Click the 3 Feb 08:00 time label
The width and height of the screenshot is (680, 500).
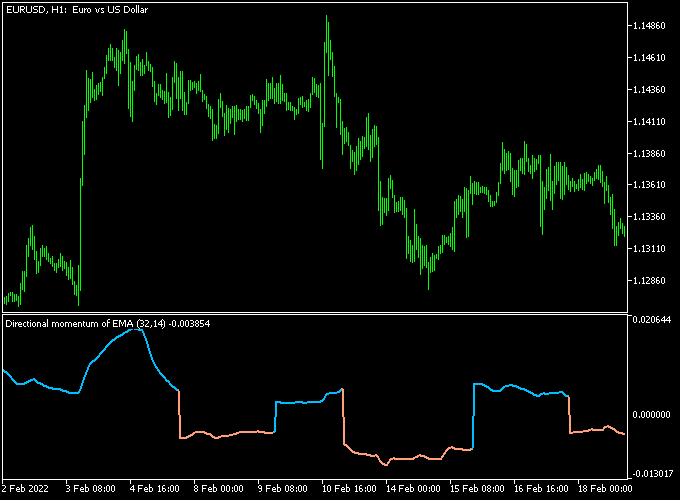(91, 489)
